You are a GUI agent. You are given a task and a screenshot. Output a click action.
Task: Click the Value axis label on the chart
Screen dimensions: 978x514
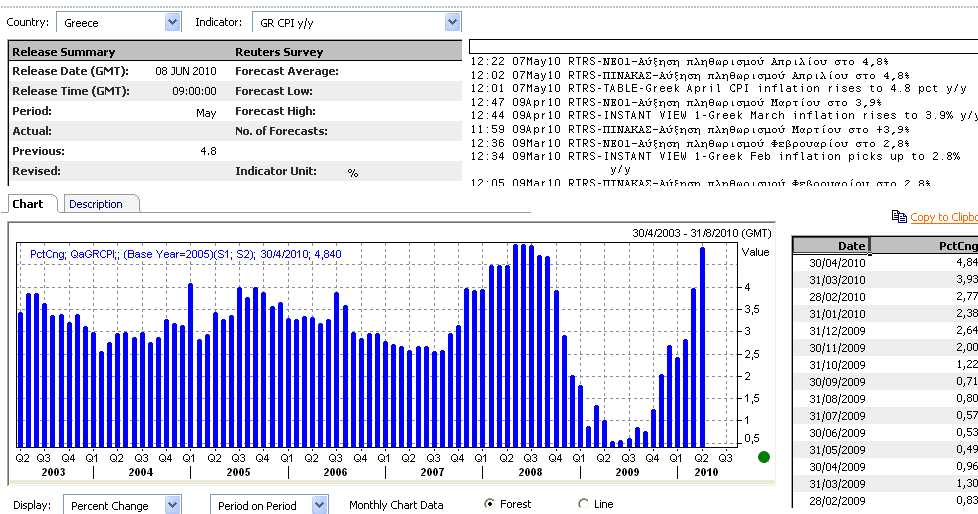tap(755, 252)
